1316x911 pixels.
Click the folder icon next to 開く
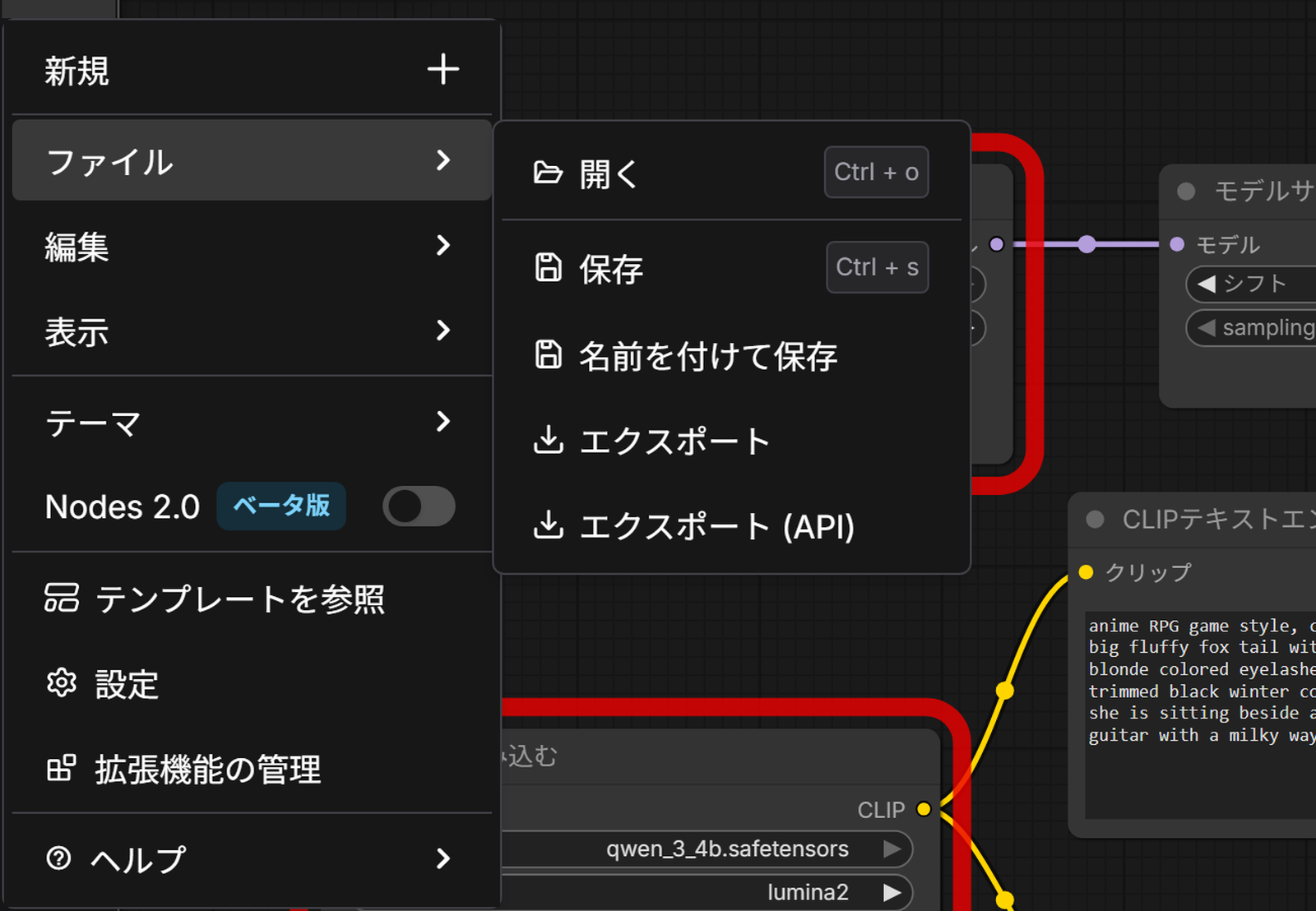pyautogui.click(x=548, y=173)
